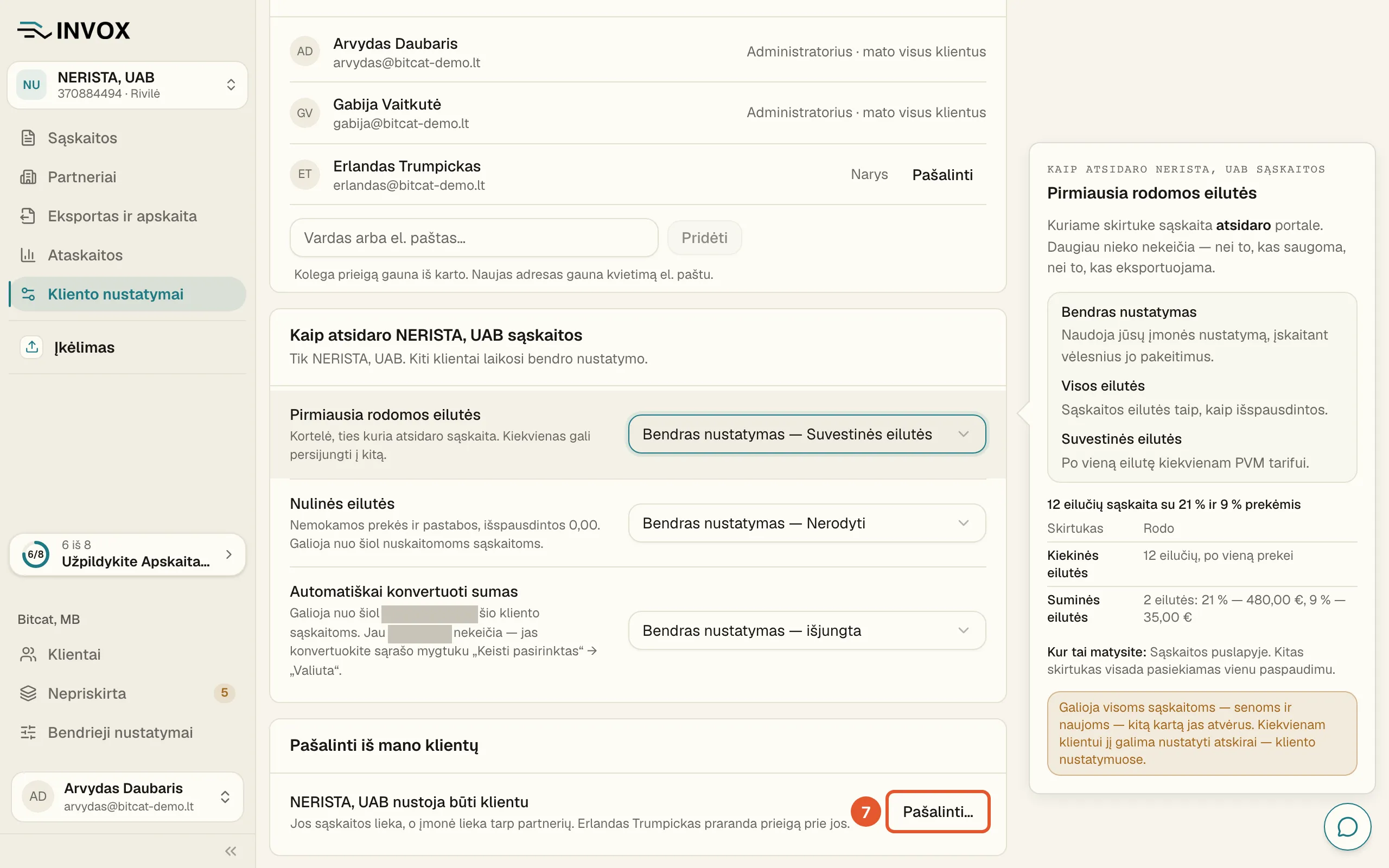Click the INVOX logo
Image resolution: width=1389 pixels, height=868 pixels.
[x=73, y=30]
